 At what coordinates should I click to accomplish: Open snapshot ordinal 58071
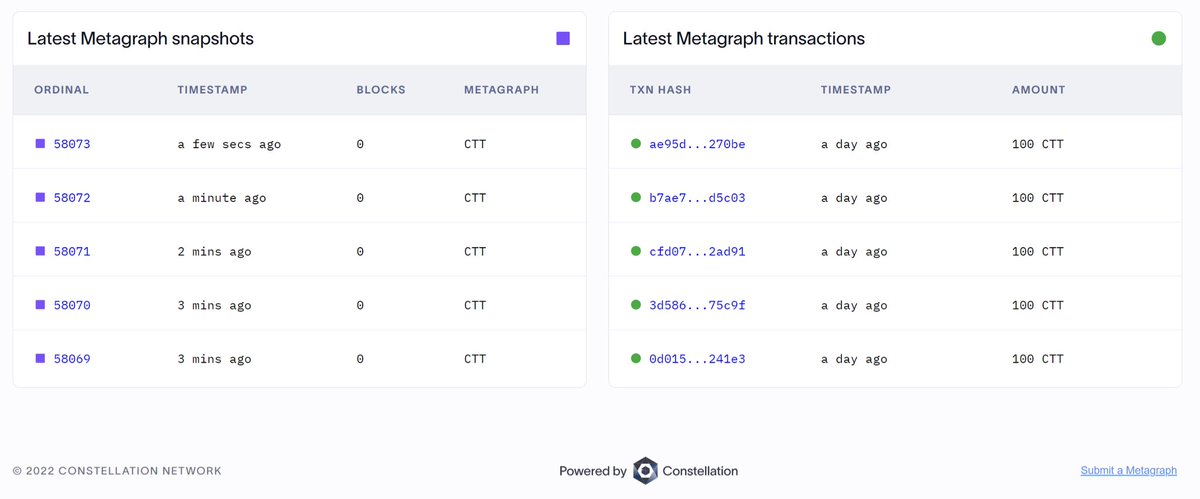pyautogui.click(x=72, y=251)
